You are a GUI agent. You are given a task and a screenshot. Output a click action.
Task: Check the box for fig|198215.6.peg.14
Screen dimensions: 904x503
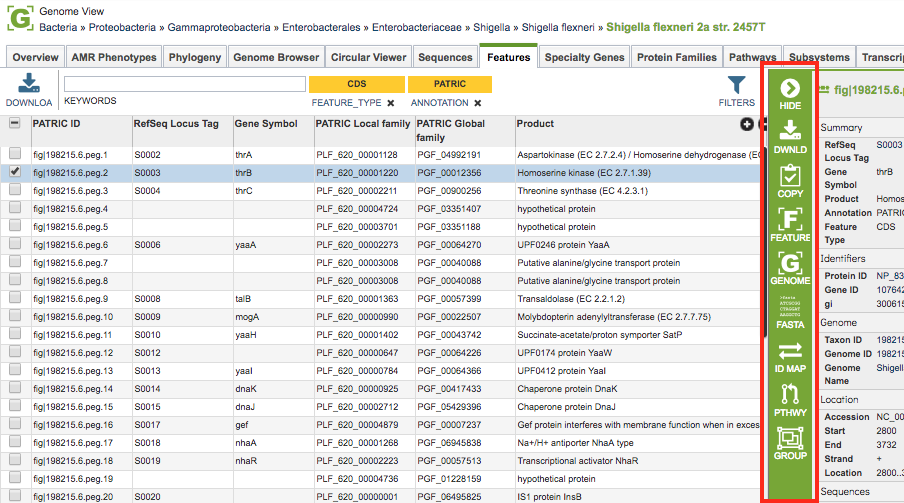coord(15,388)
